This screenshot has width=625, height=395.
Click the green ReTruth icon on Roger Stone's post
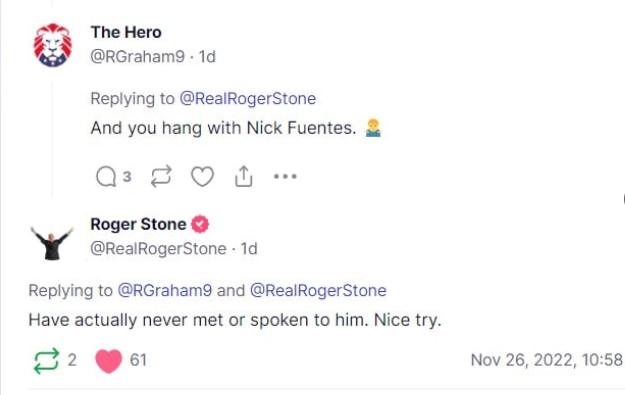pos(46,361)
